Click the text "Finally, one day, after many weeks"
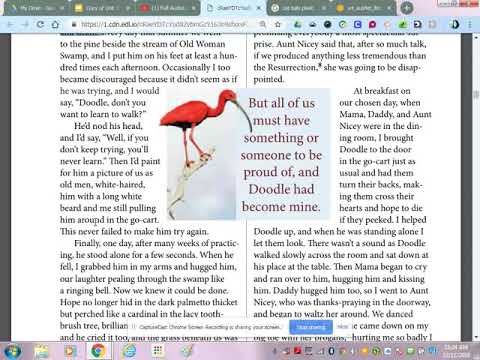Screen dimensions: 480x360 click(137, 243)
